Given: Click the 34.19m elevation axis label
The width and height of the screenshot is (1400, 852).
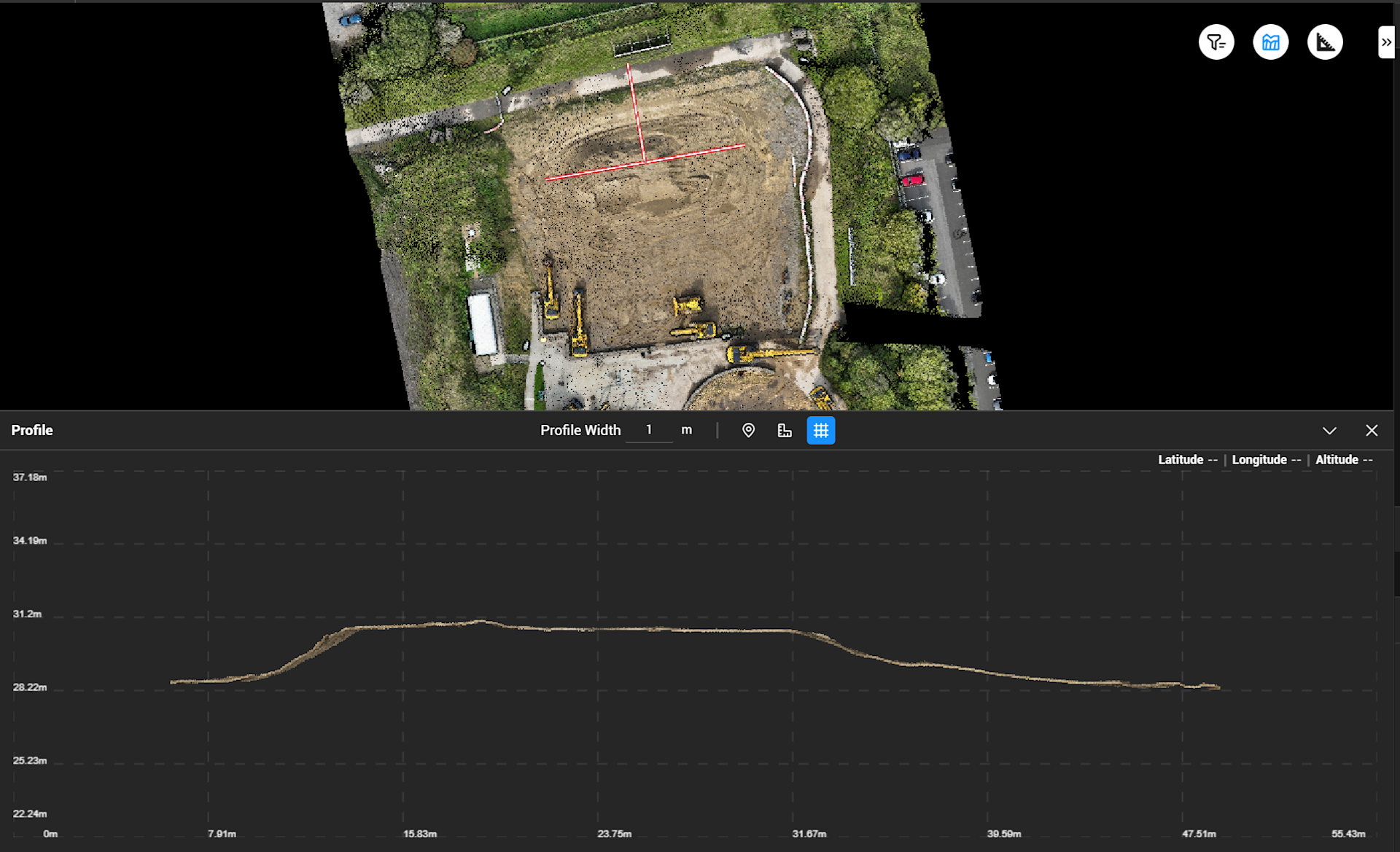Looking at the screenshot, I should (x=30, y=541).
